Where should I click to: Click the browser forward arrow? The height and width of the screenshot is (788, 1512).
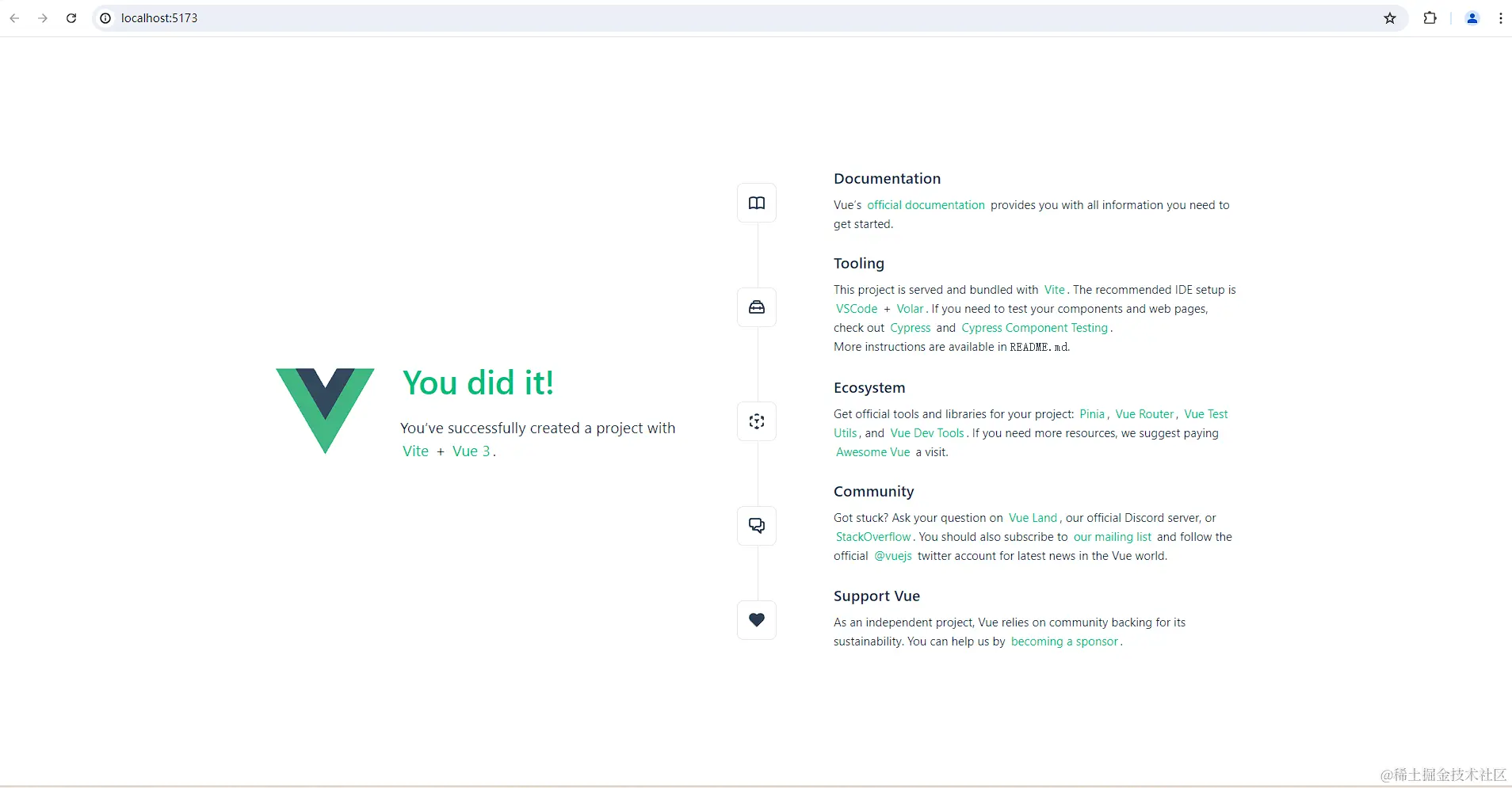click(x=43, y=18)
